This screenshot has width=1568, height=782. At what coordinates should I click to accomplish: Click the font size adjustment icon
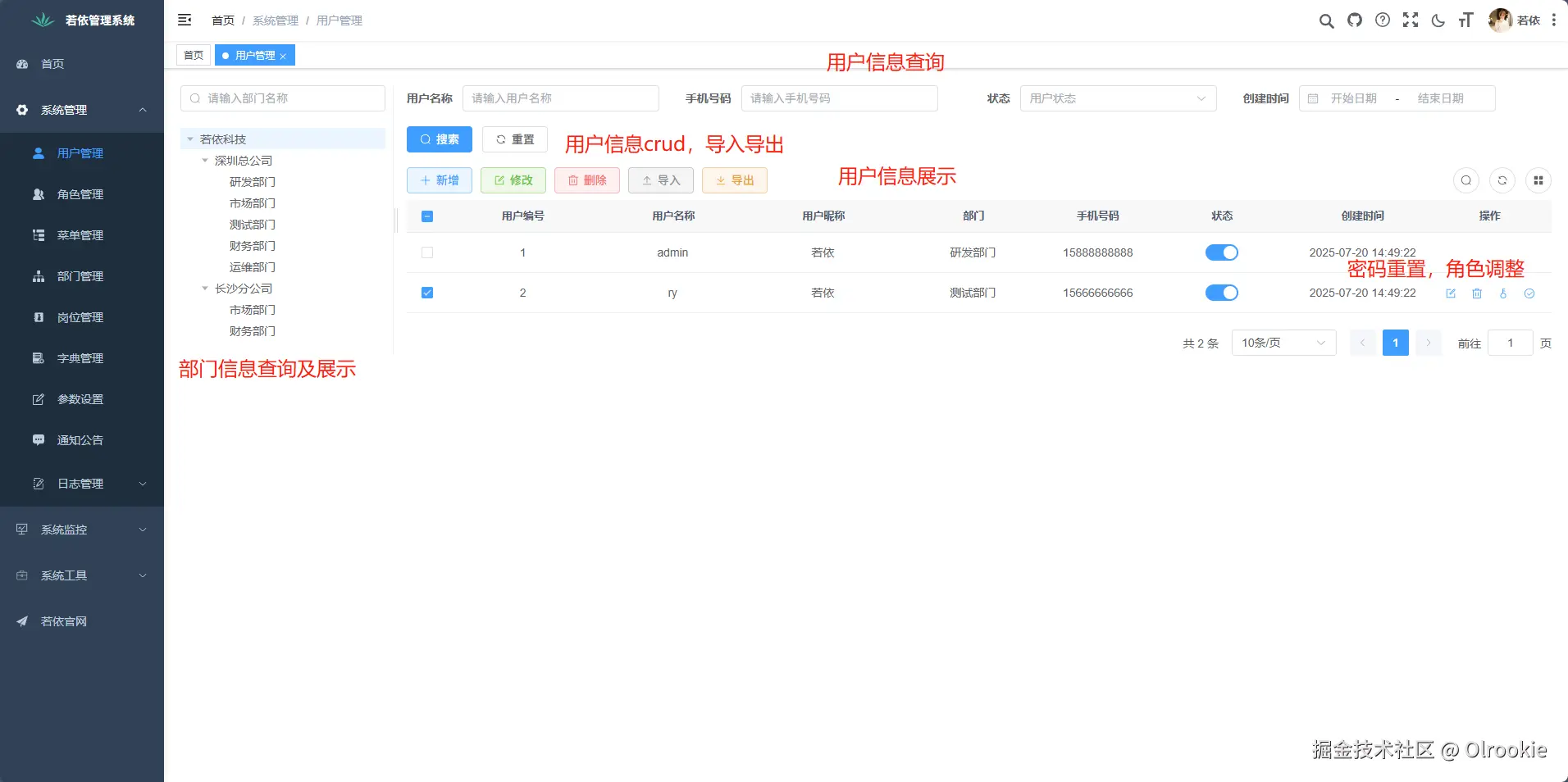tap(1466, 20)
